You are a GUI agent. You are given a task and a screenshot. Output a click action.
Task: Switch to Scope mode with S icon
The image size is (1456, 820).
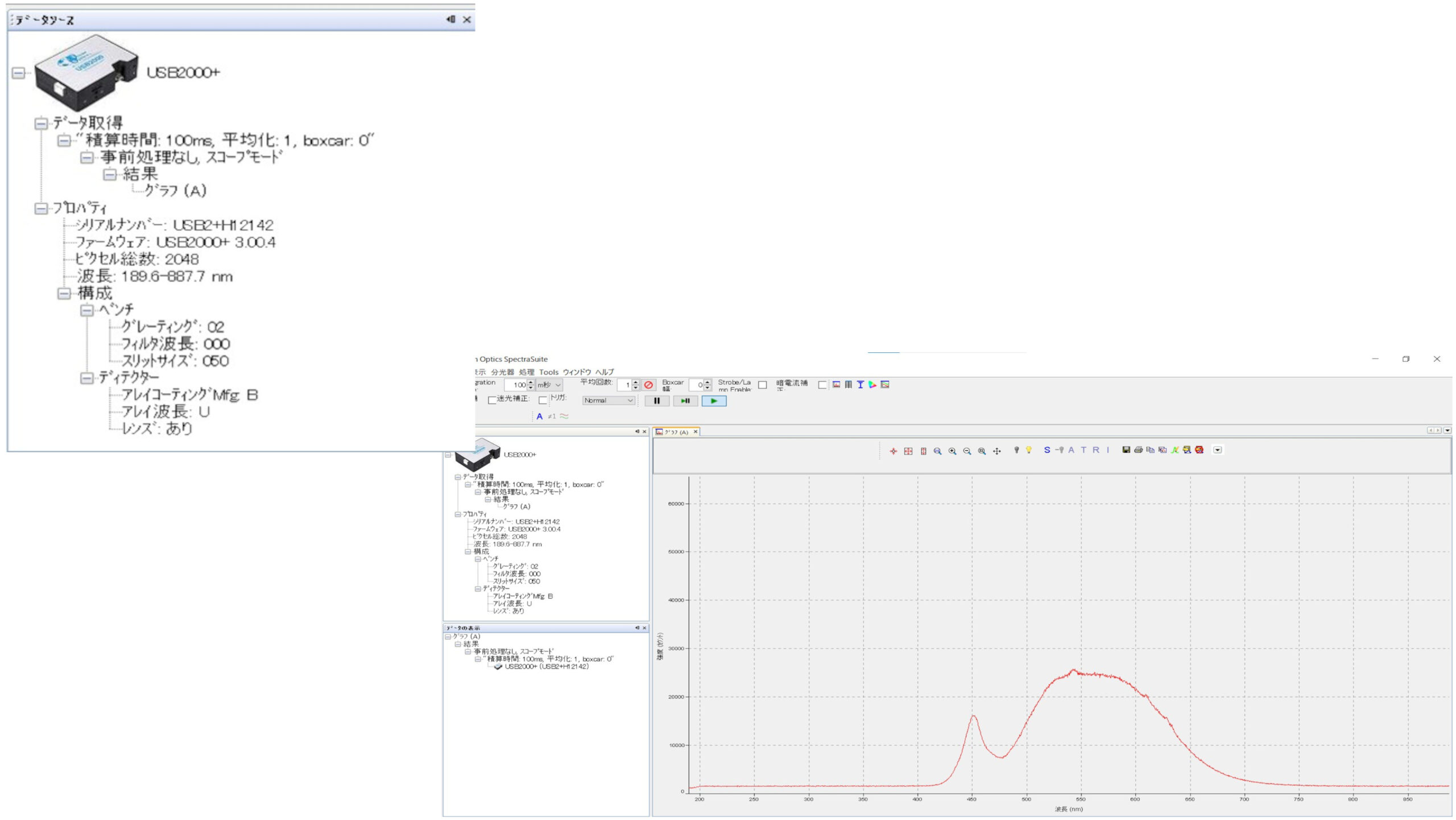1046,450
